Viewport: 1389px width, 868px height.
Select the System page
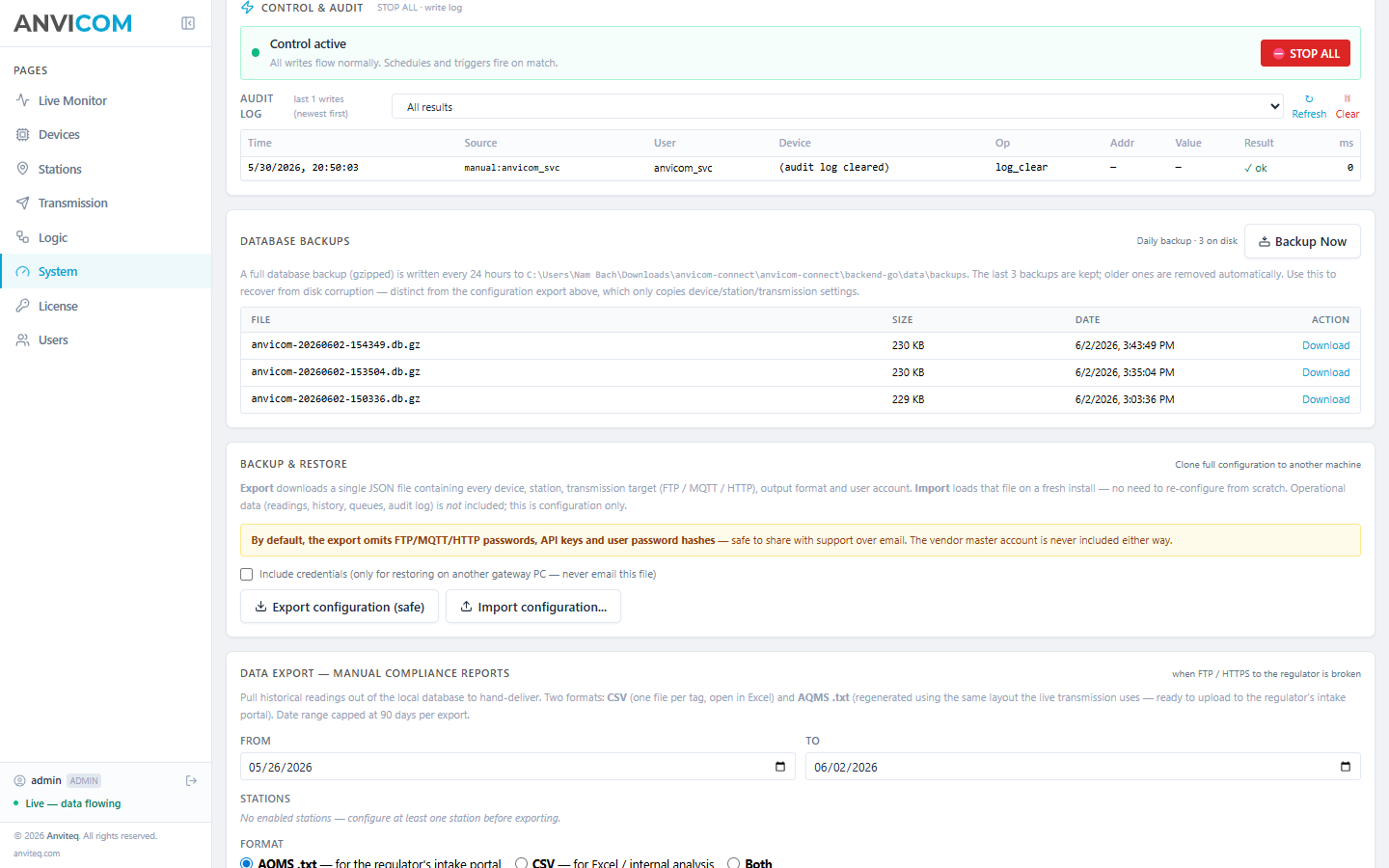pos(105,272)
